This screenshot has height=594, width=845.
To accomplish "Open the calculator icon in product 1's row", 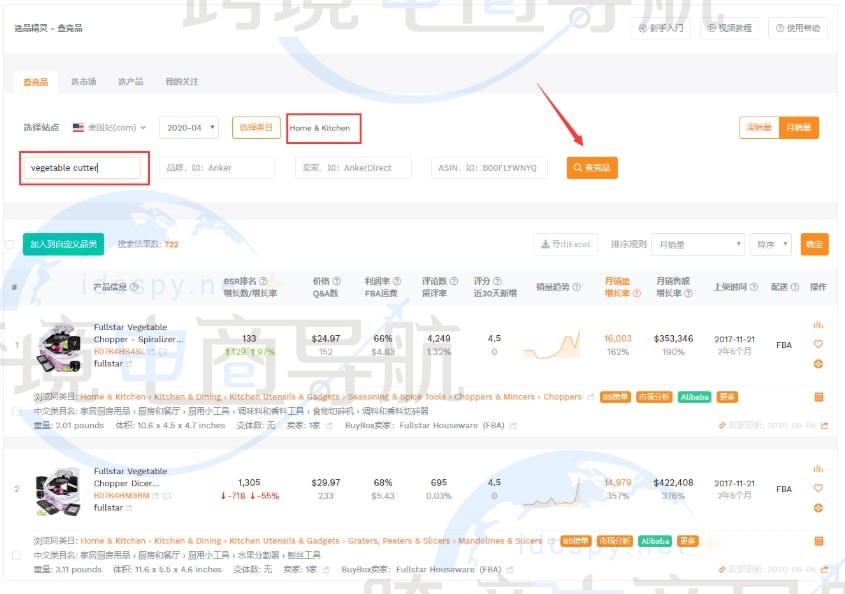I will pos(818,397).
